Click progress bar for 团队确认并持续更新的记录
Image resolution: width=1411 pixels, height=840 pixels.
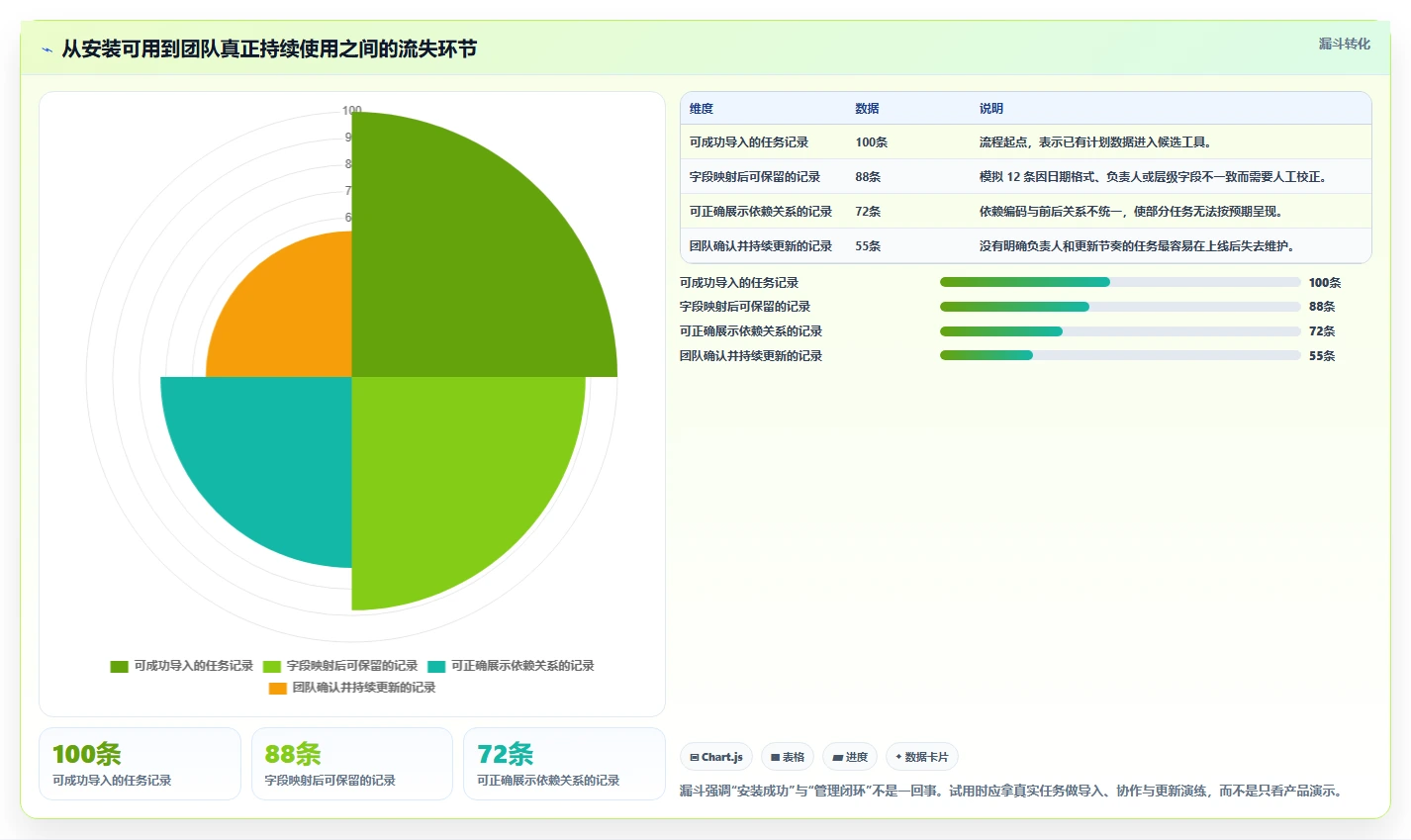(x=1120, y=355)
